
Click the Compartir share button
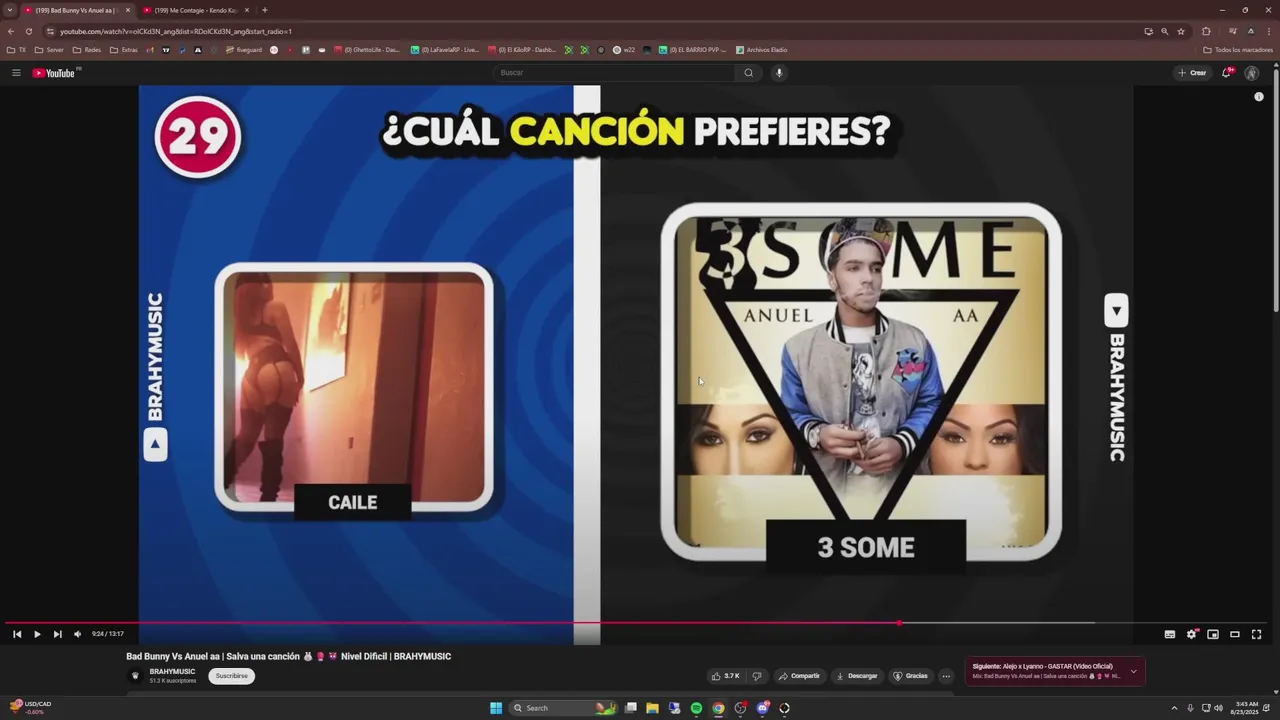pos(799,676)
